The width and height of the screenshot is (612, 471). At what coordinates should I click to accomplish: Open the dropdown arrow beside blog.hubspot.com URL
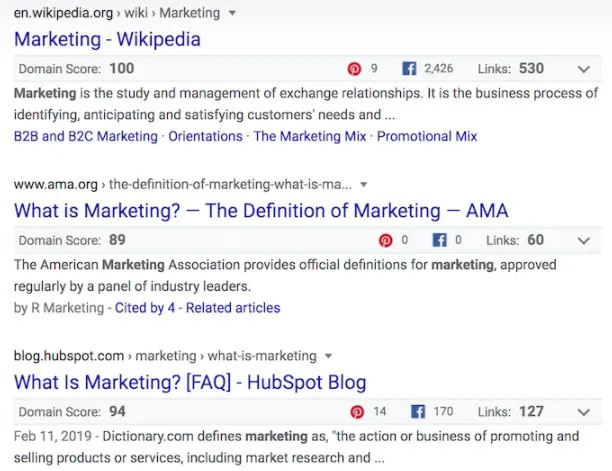coord(328,356)
